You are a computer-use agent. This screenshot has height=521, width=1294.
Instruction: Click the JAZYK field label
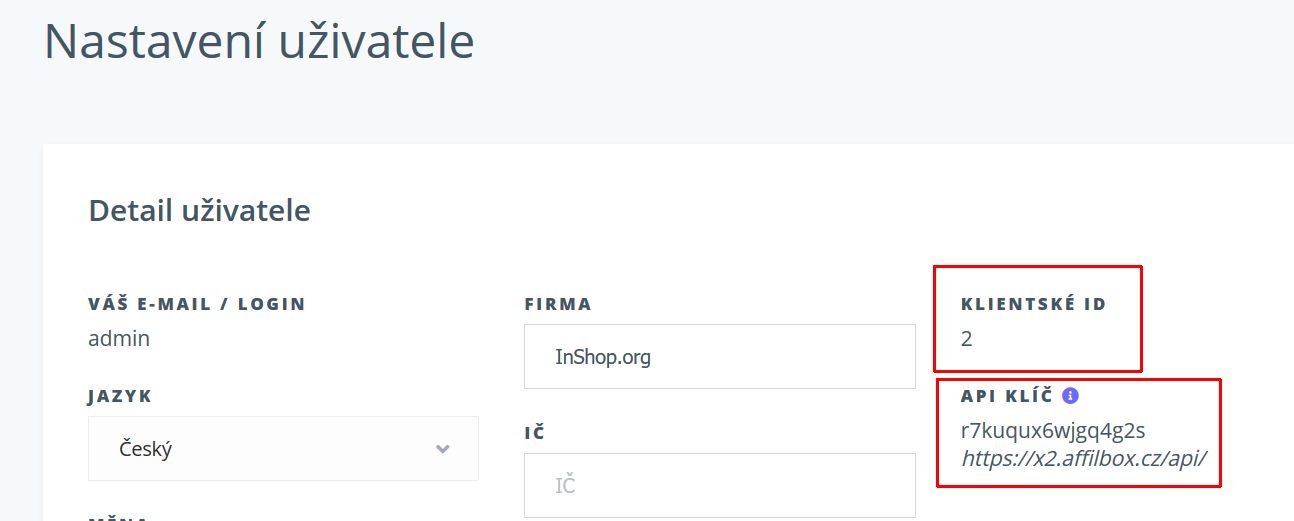pos(120,396)
